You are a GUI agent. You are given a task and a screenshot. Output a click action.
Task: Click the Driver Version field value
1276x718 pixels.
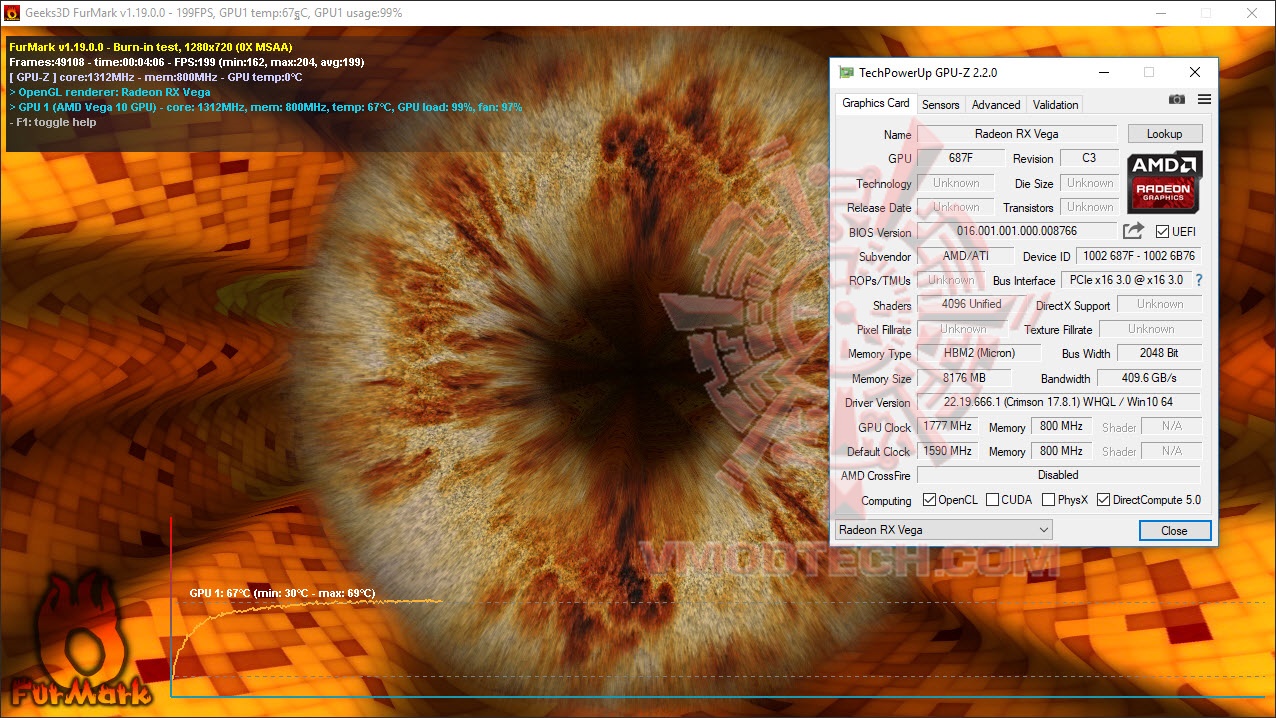click(1059, 402)
